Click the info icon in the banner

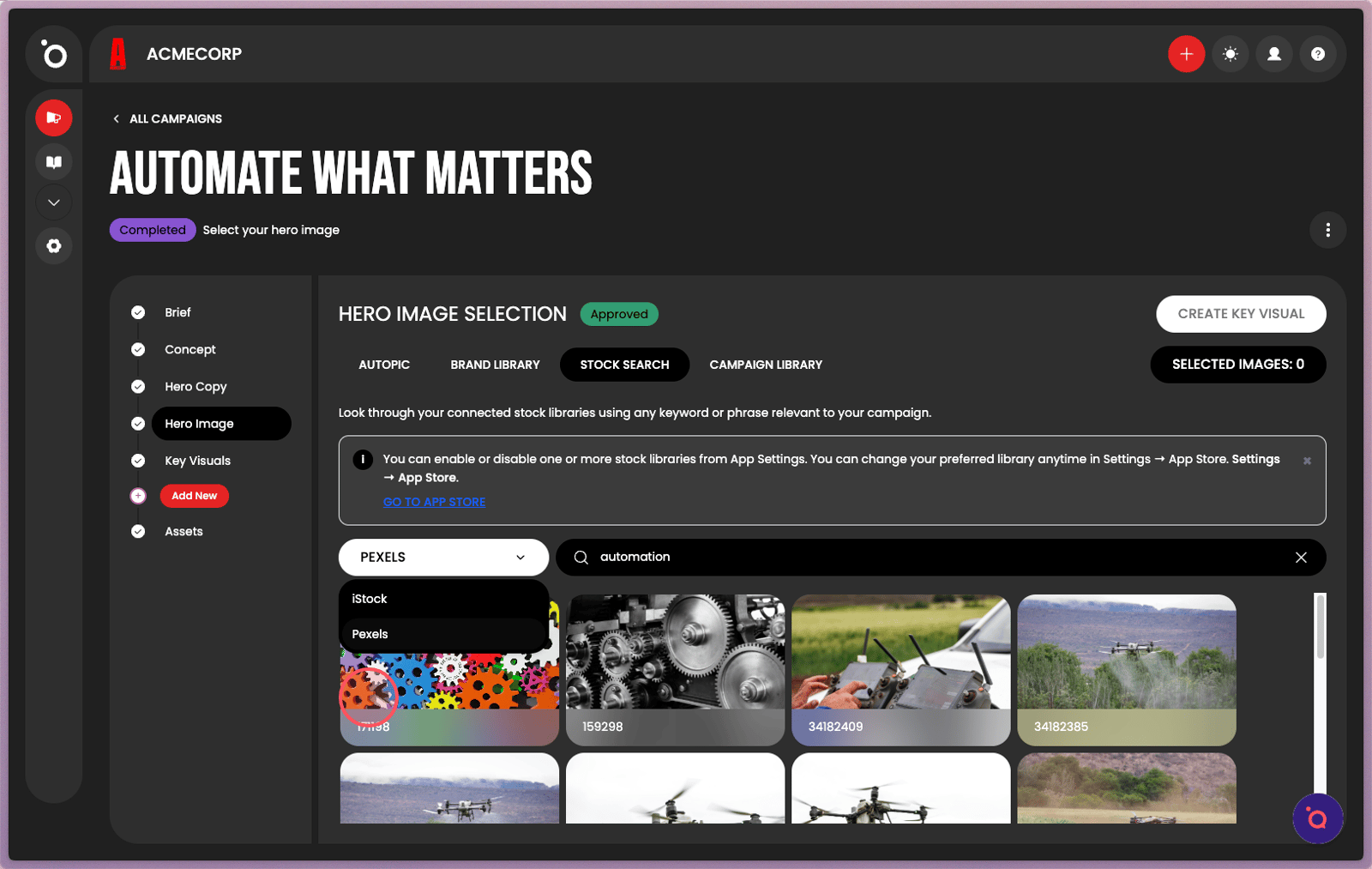[363, 459]
